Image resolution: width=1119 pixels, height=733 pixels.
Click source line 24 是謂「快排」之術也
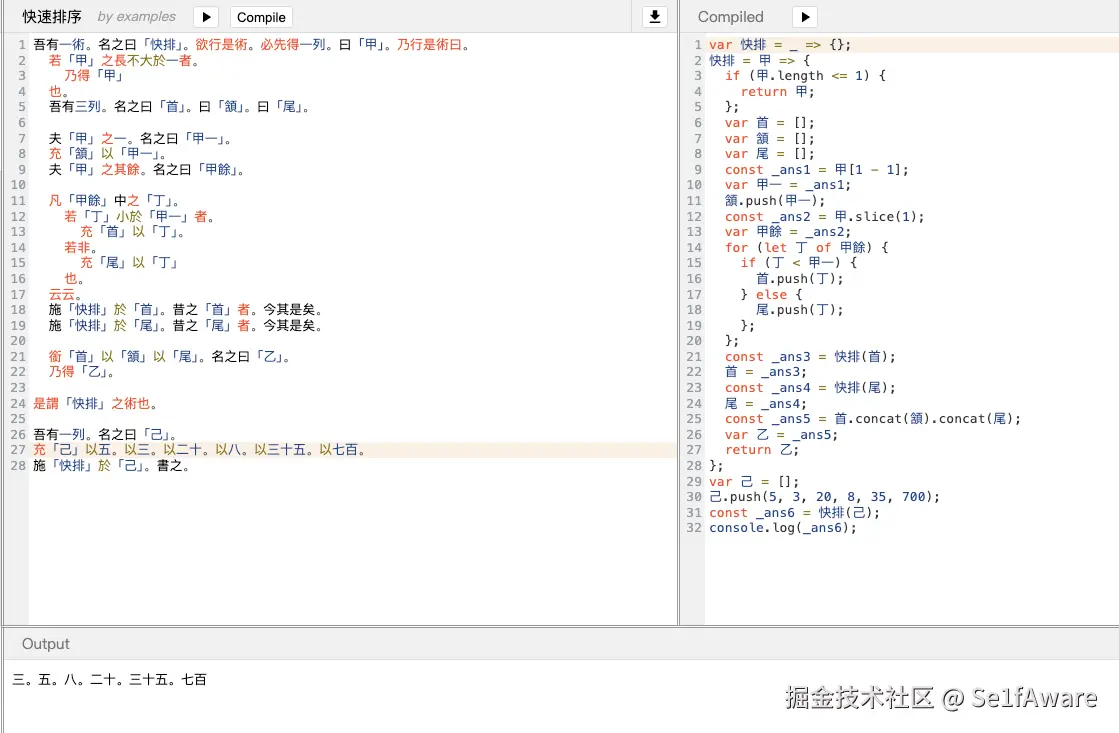pos(96,403)
